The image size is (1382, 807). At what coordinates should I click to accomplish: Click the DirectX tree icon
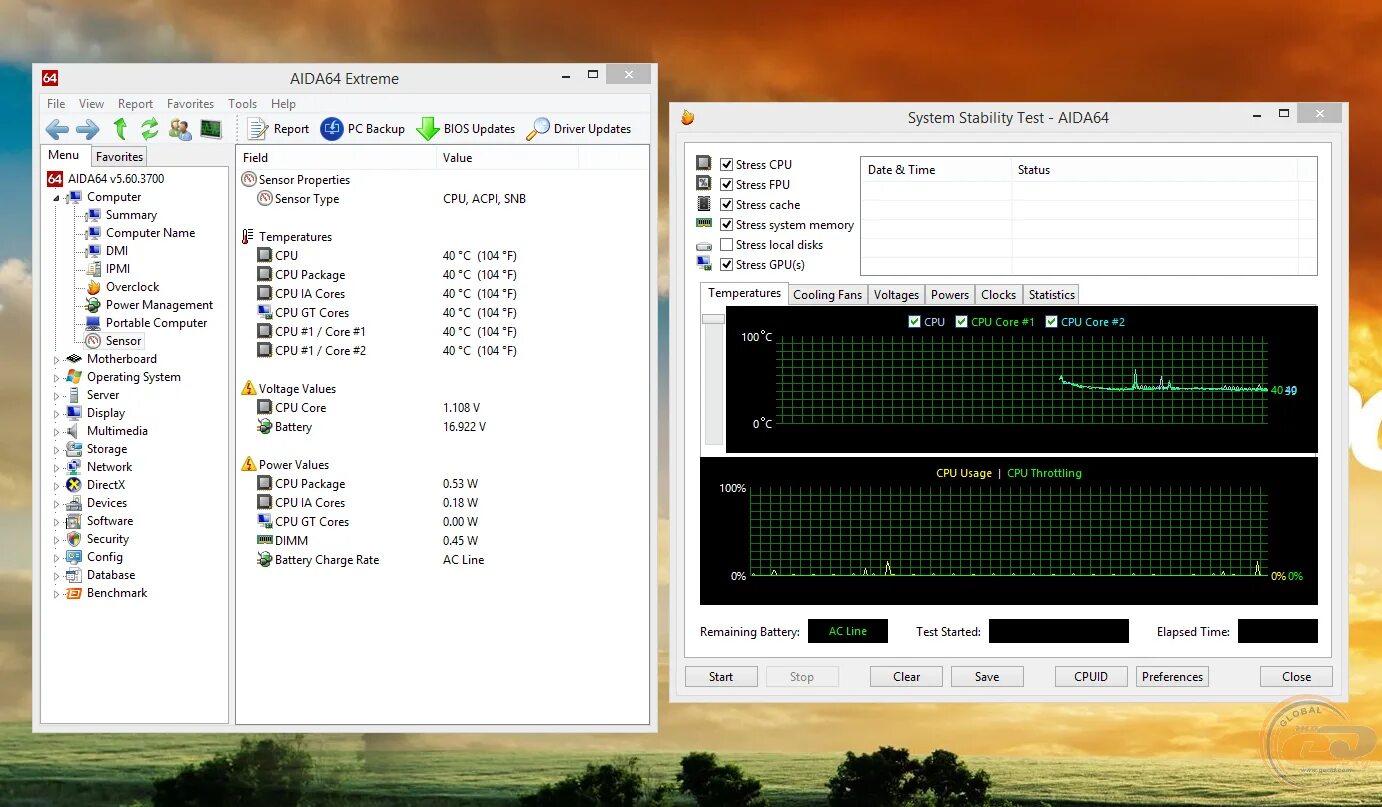(73, 485)
